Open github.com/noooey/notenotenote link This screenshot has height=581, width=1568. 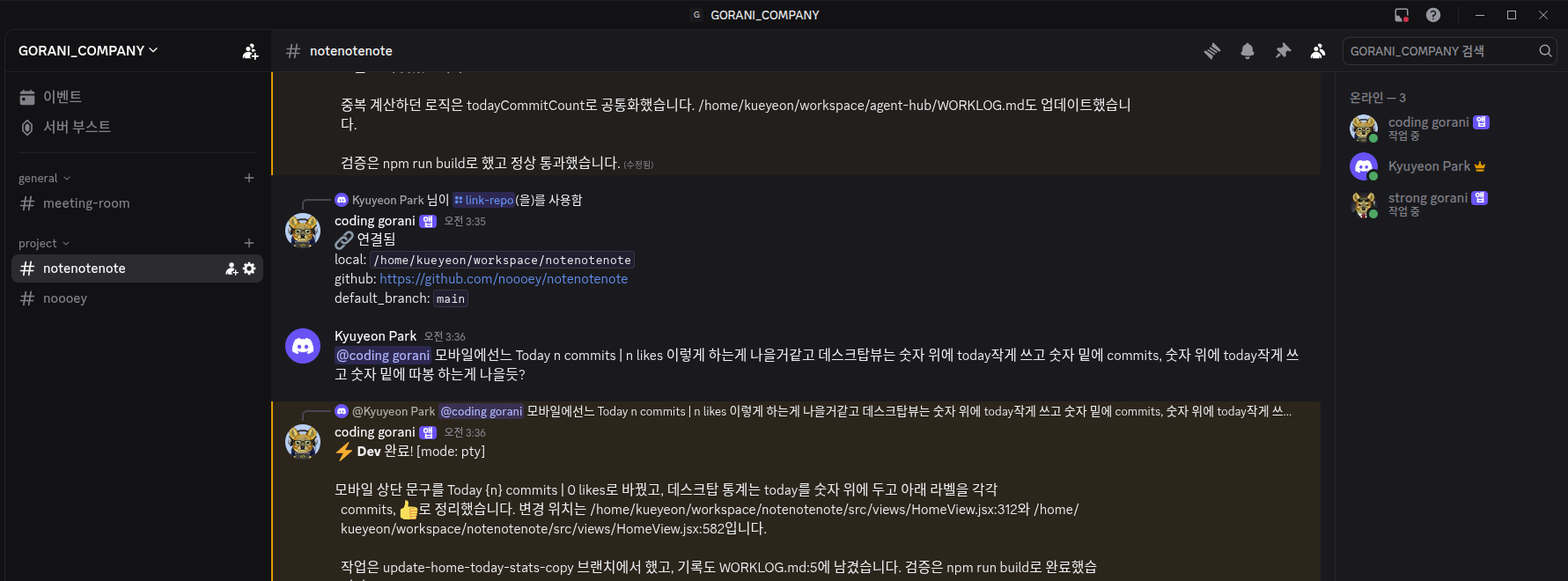tap(504, 279)
